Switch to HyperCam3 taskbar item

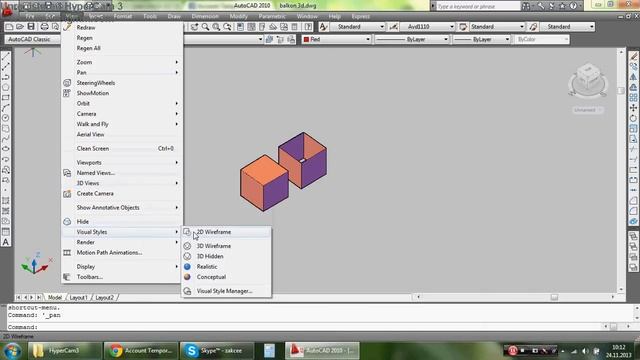click(64, 351)
